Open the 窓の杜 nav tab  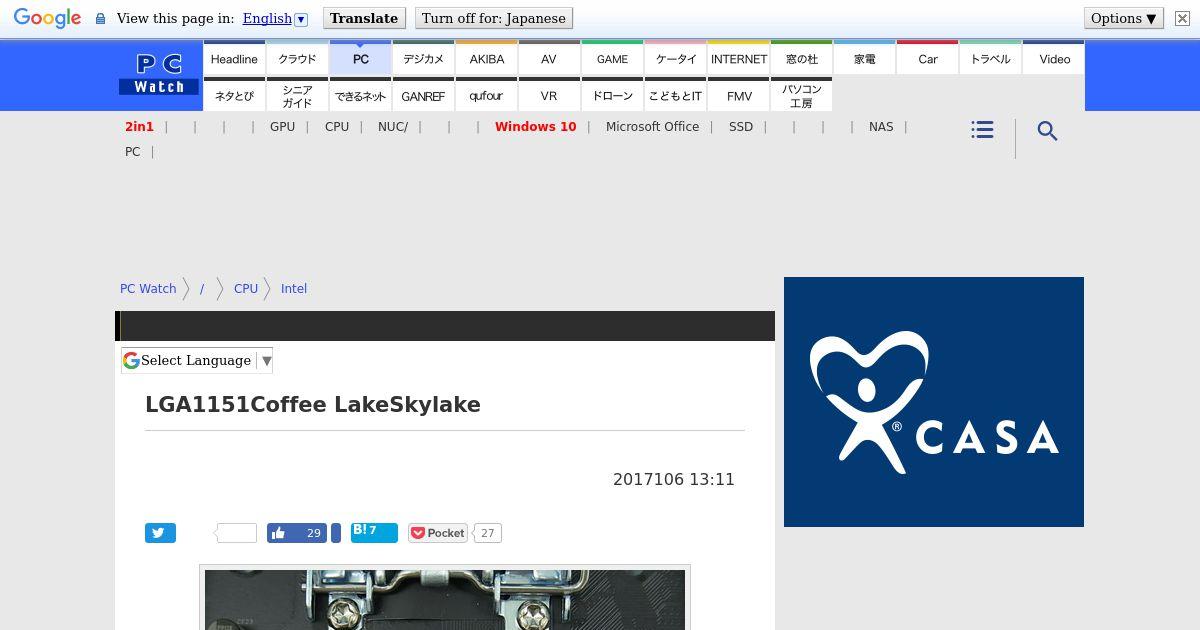click(x=801, y=58)
